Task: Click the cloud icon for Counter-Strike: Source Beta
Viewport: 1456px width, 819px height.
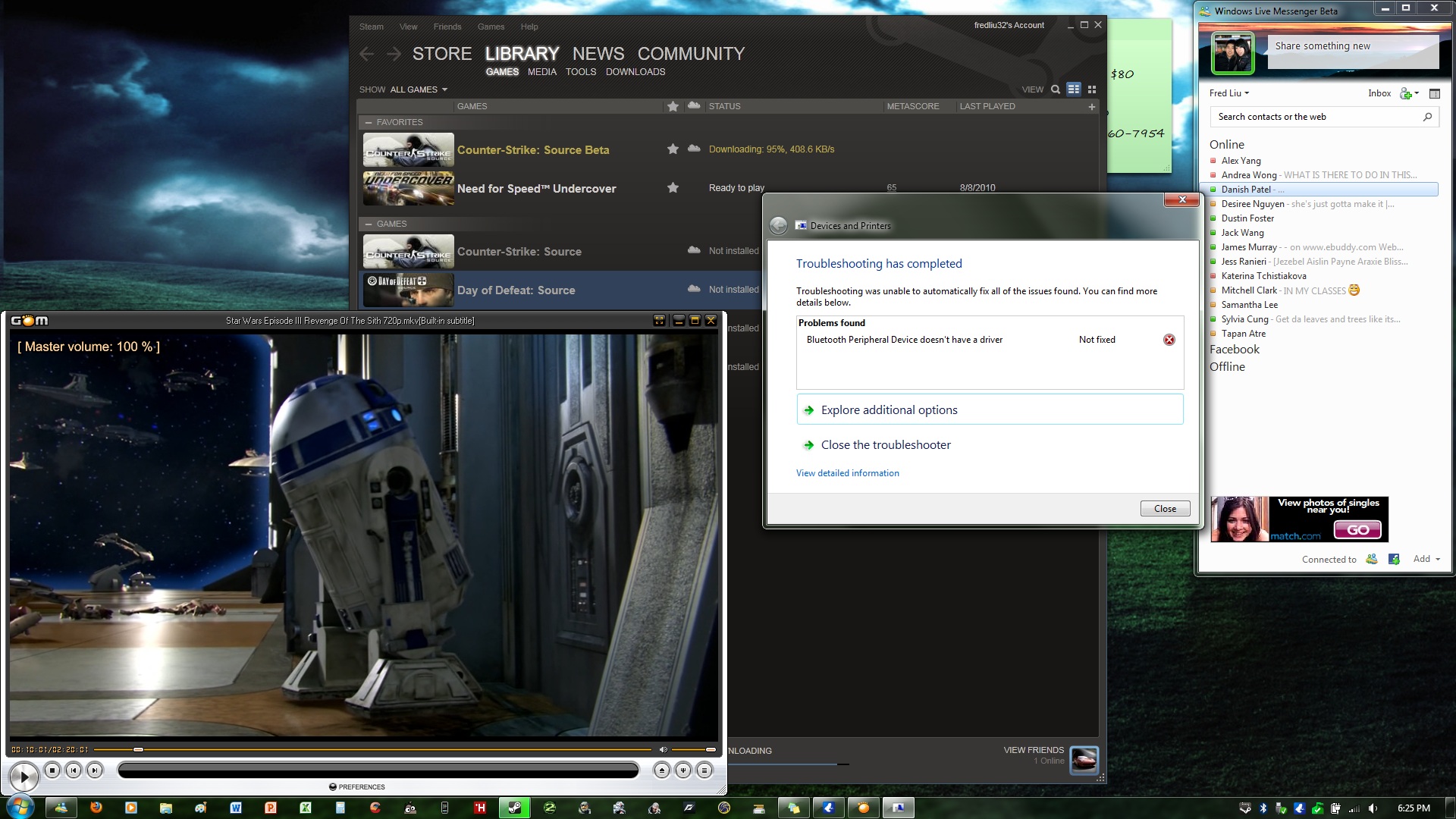Action: 694,149
